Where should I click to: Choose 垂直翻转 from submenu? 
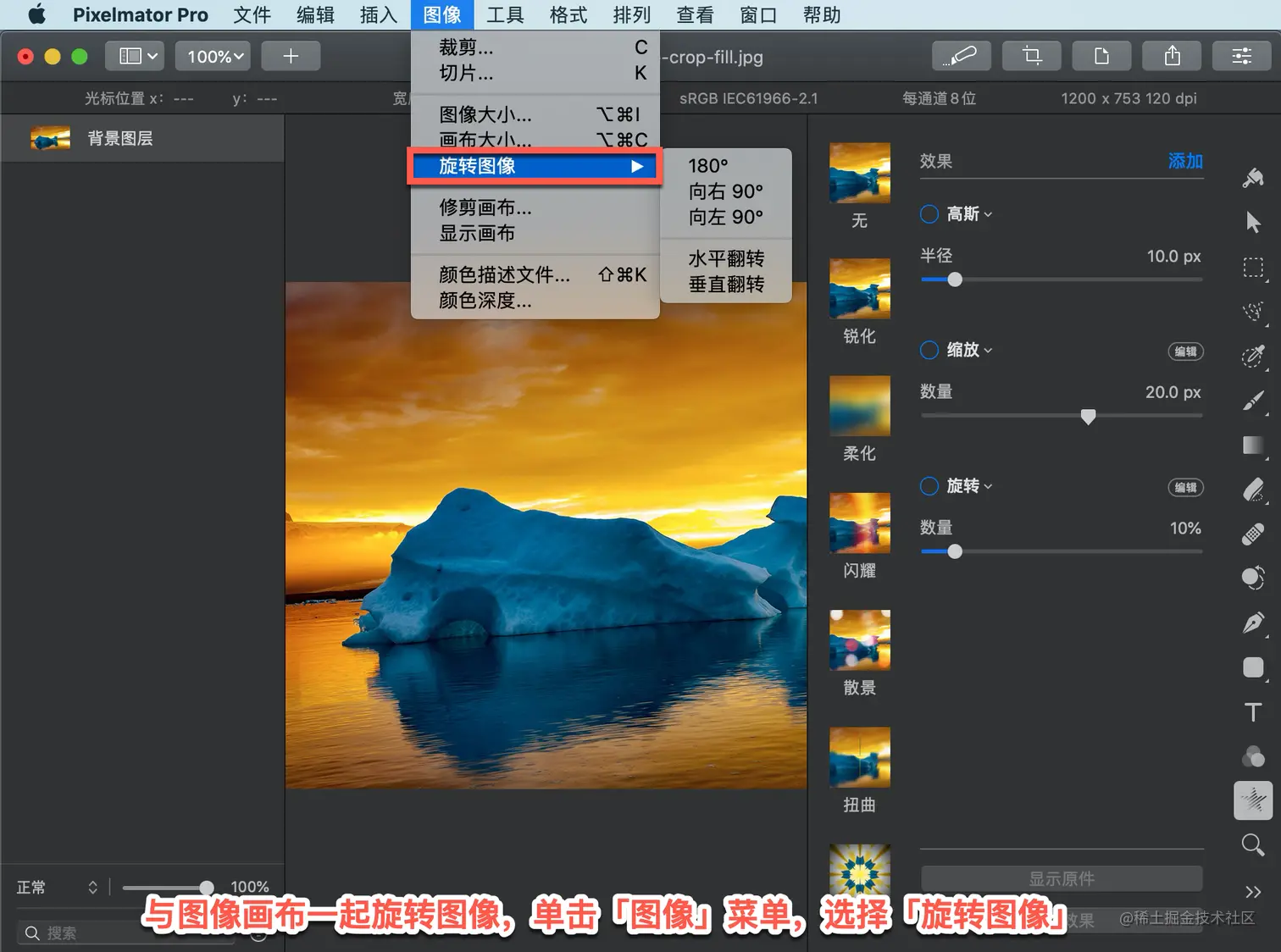pos(727,285)
